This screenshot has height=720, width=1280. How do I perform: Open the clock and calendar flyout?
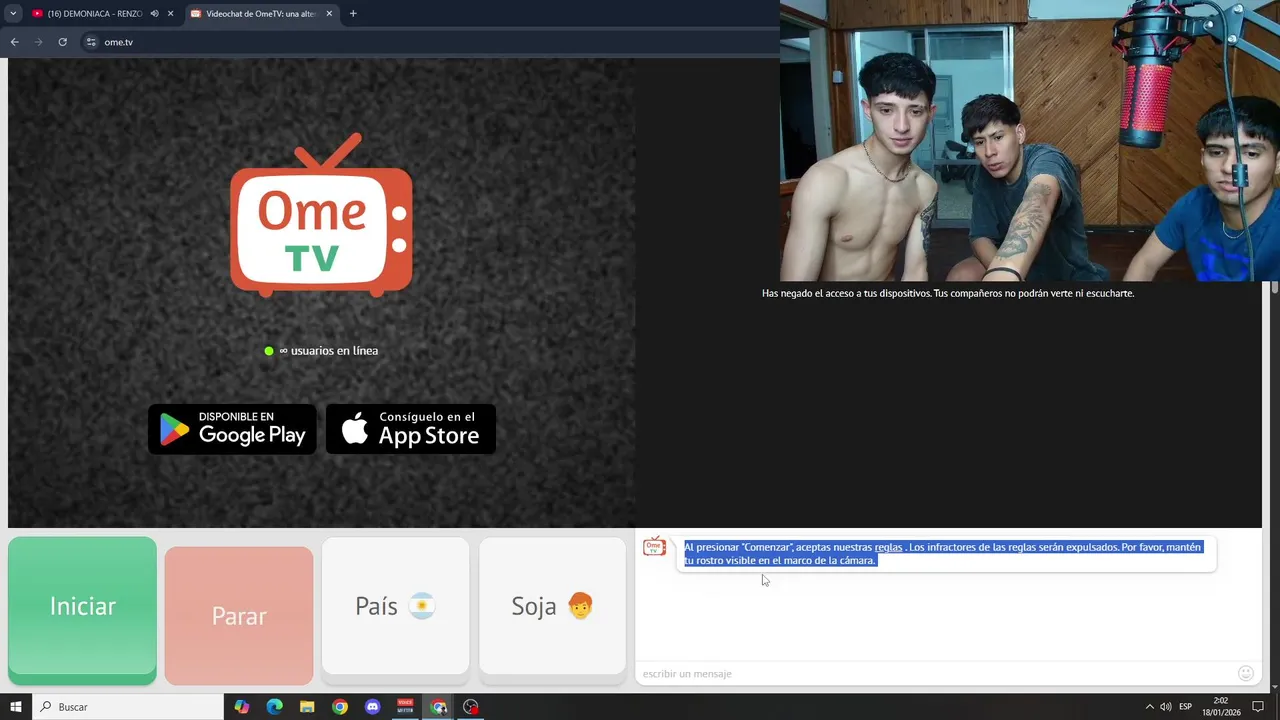tap(1221, 707)
